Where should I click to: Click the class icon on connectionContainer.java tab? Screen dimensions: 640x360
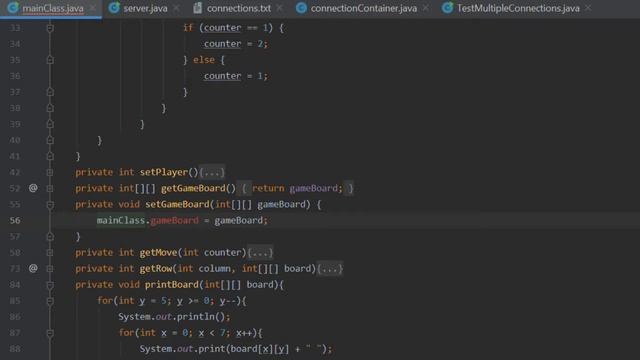(301, 7)
